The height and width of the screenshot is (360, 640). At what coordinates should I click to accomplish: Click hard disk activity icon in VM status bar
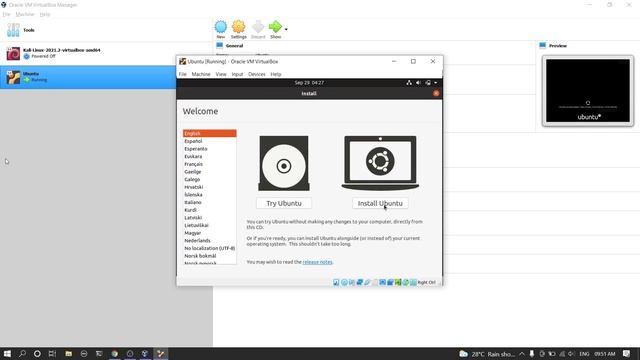(x=336, y=282)
